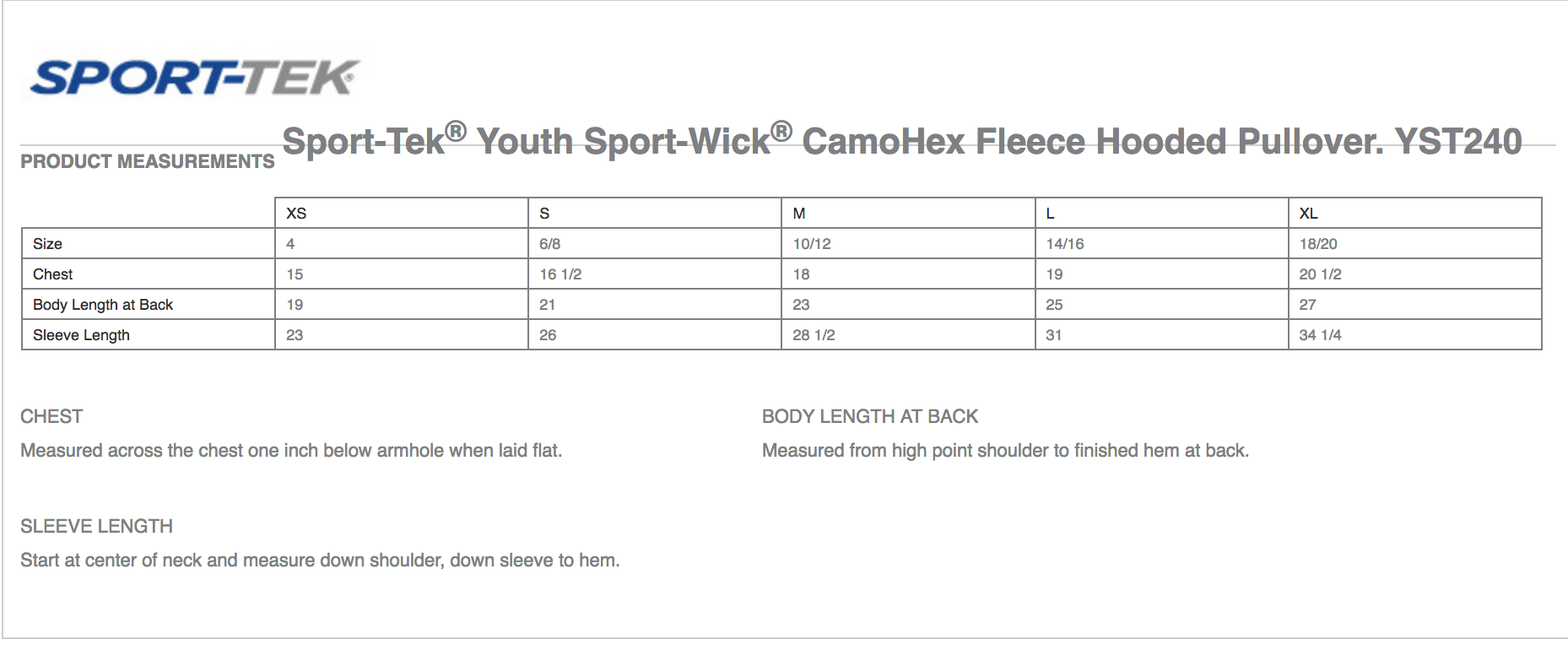Click the BODY LENGTH AT BACK description heading
Viewport: 1568px width, 645px height.
(x=870, y=417)
